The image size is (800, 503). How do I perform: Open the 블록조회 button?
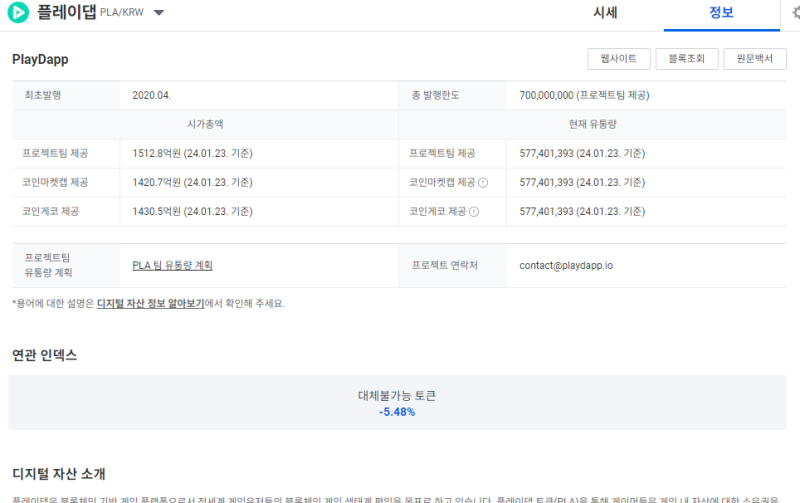point(687,59)
